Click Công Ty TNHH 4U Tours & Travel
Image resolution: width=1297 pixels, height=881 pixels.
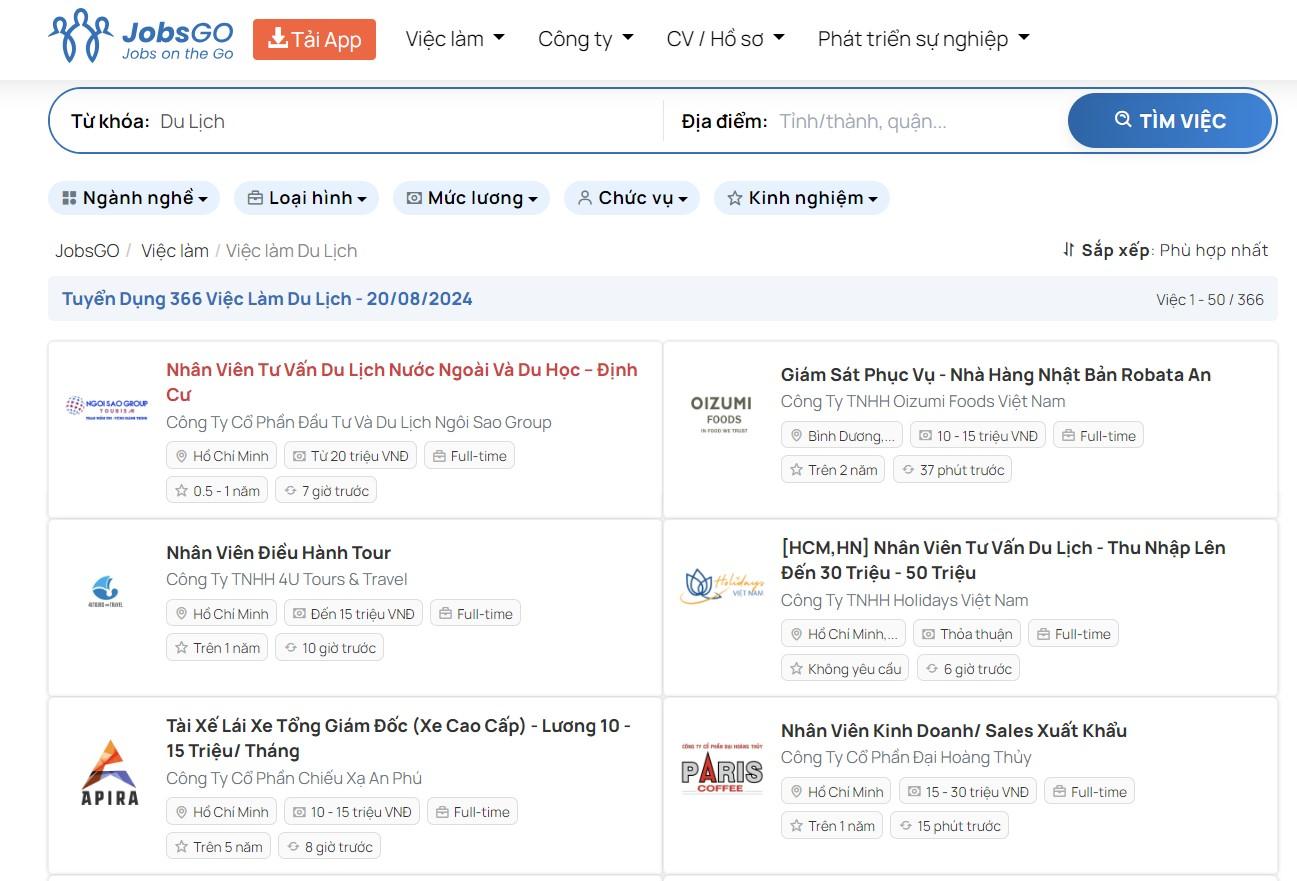pos(287,579)
